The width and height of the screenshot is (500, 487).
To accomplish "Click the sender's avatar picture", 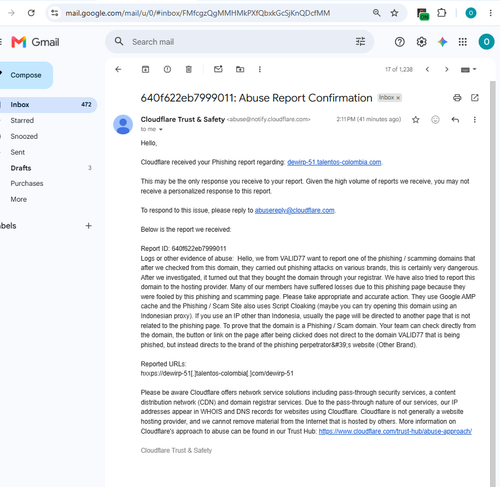I will pos(123,125).
